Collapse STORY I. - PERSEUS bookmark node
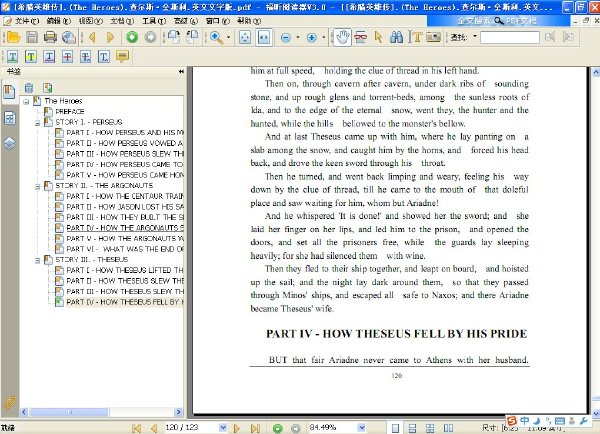This screenshot has width=600, height=434. click(38, 123)
